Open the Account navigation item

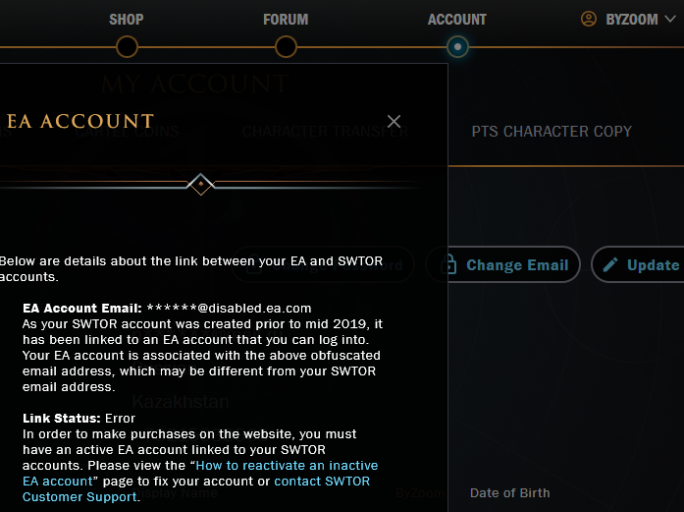click(x=457, y=19)
